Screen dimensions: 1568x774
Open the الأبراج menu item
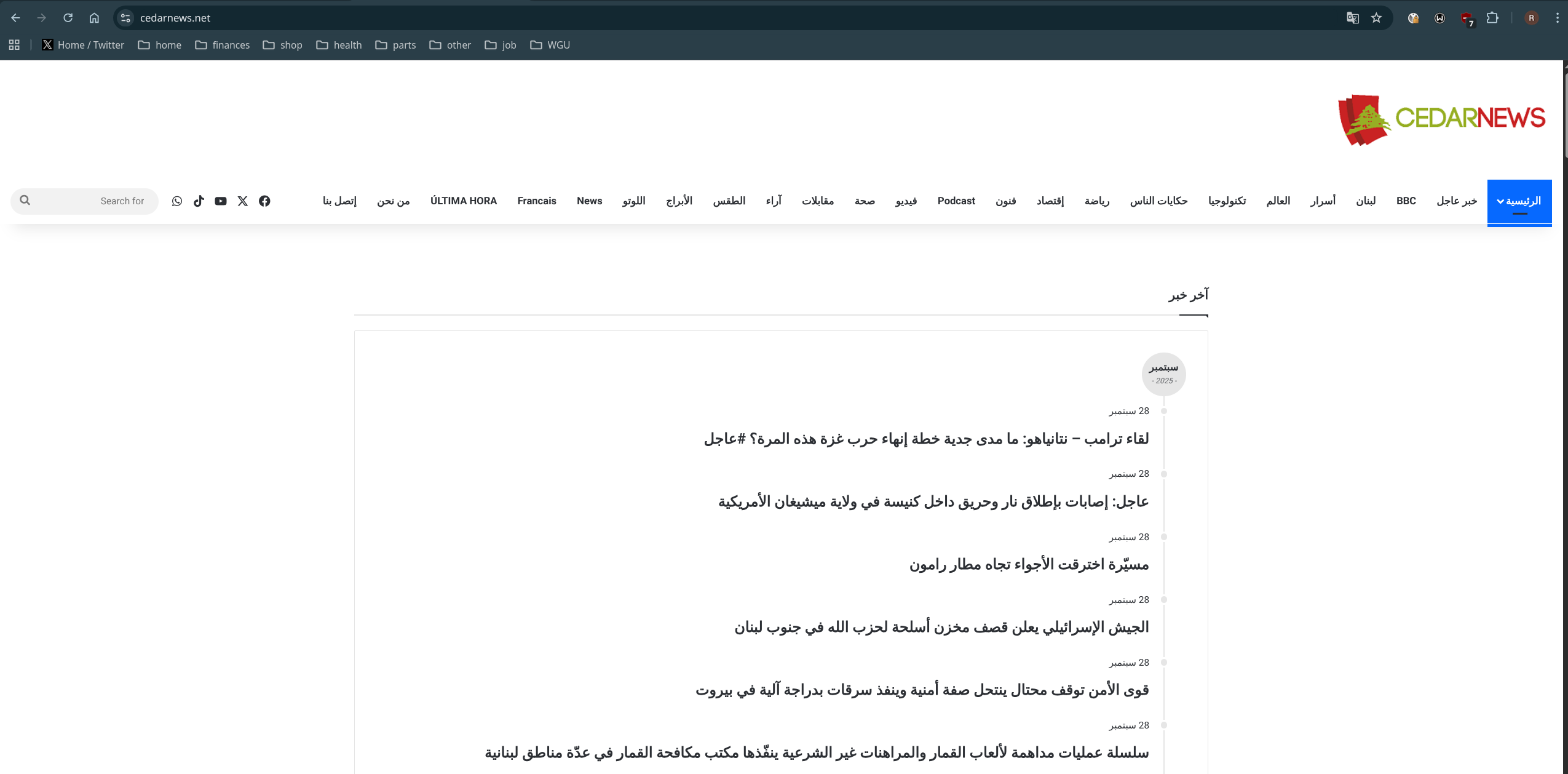click(679, 201)
